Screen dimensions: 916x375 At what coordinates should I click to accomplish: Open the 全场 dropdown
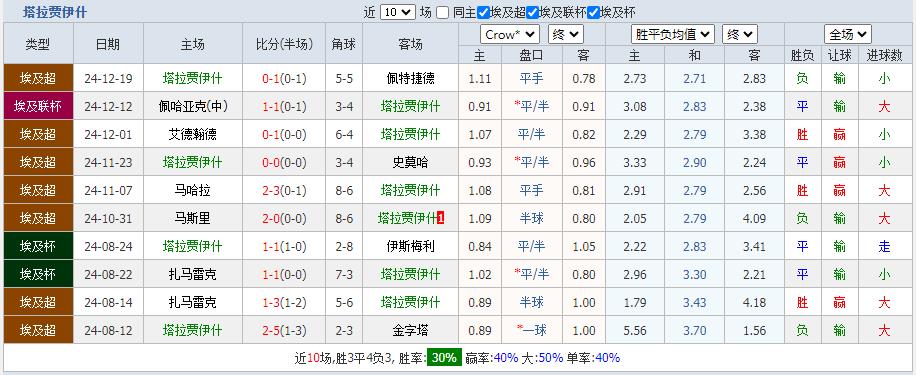tap(848, 34)
